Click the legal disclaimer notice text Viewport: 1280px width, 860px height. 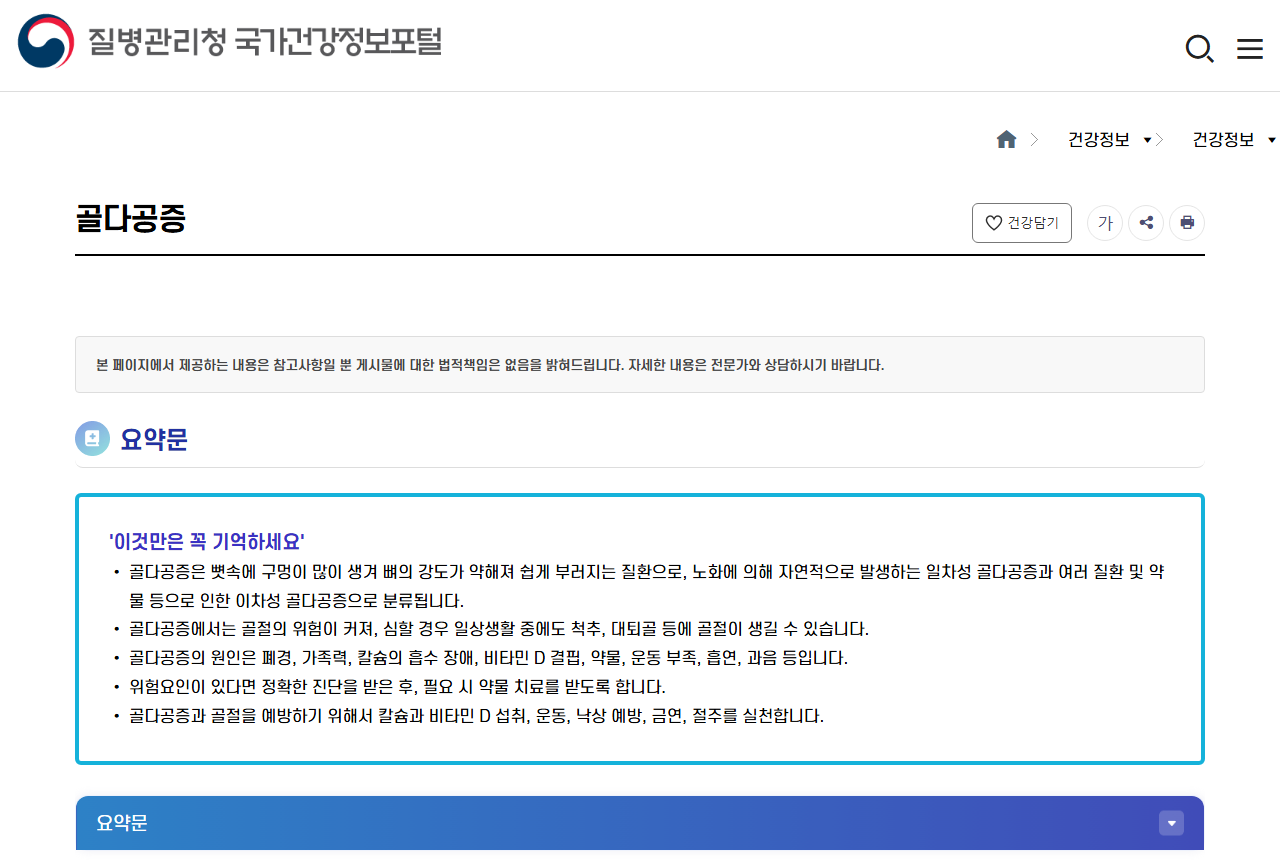tap(490, 365)
